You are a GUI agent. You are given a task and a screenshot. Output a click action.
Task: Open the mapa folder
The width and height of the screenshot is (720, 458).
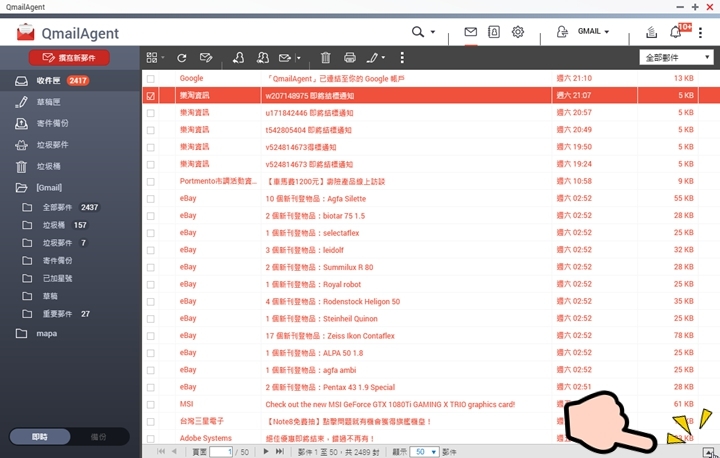click(70, 334)
